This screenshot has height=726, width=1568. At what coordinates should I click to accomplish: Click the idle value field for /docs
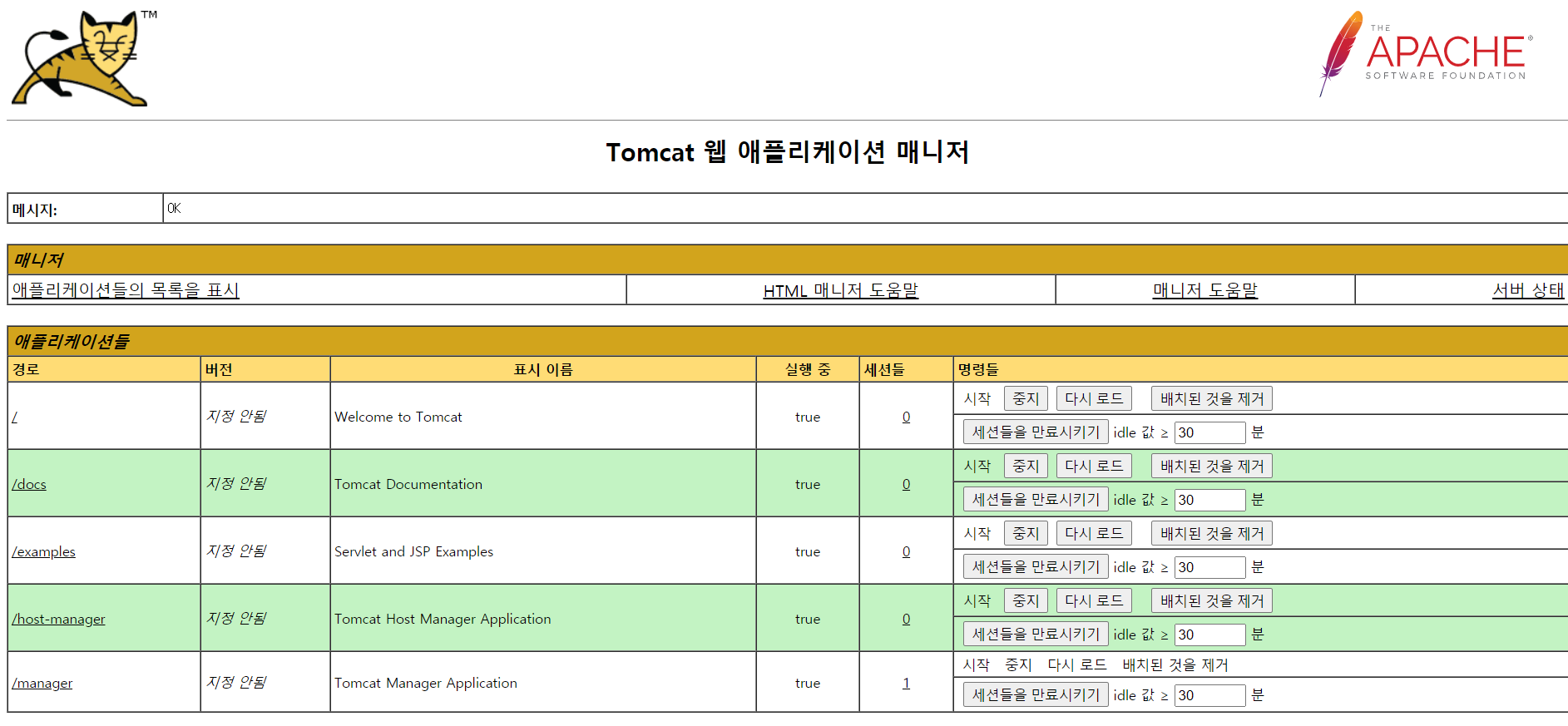click(x=1209, y=500)
